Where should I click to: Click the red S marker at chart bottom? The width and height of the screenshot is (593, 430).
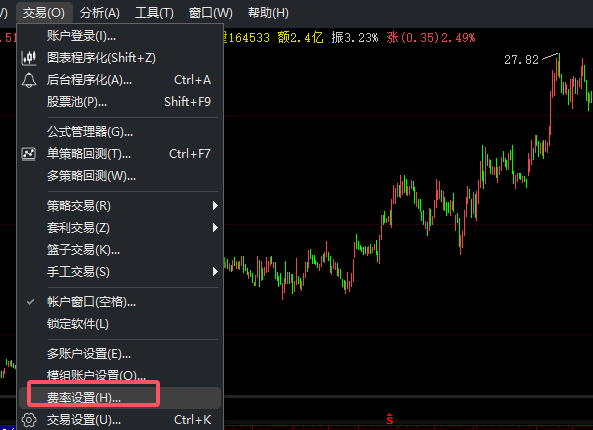[390, 419]
